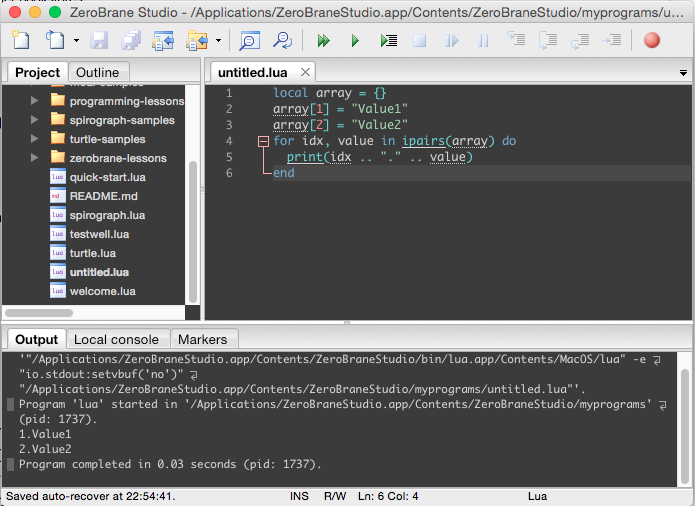This screenshot has width=695, height=506.
Task: Click the Step Over icon
Action: point(548,40)
